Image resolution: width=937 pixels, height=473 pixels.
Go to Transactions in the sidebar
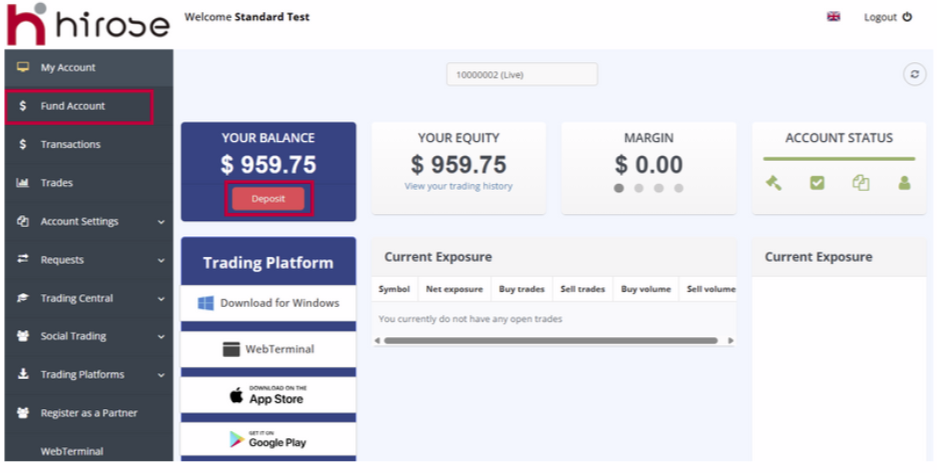point(70,144)
